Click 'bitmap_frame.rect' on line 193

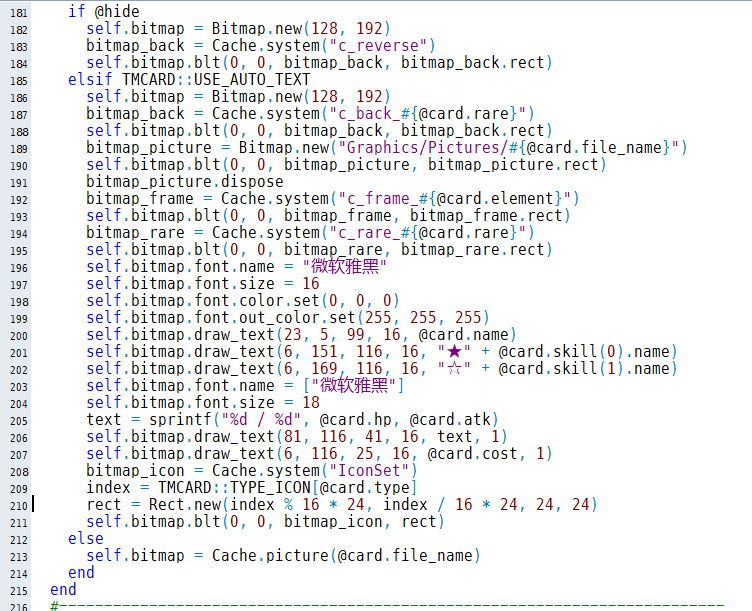(x=486, y=216)
